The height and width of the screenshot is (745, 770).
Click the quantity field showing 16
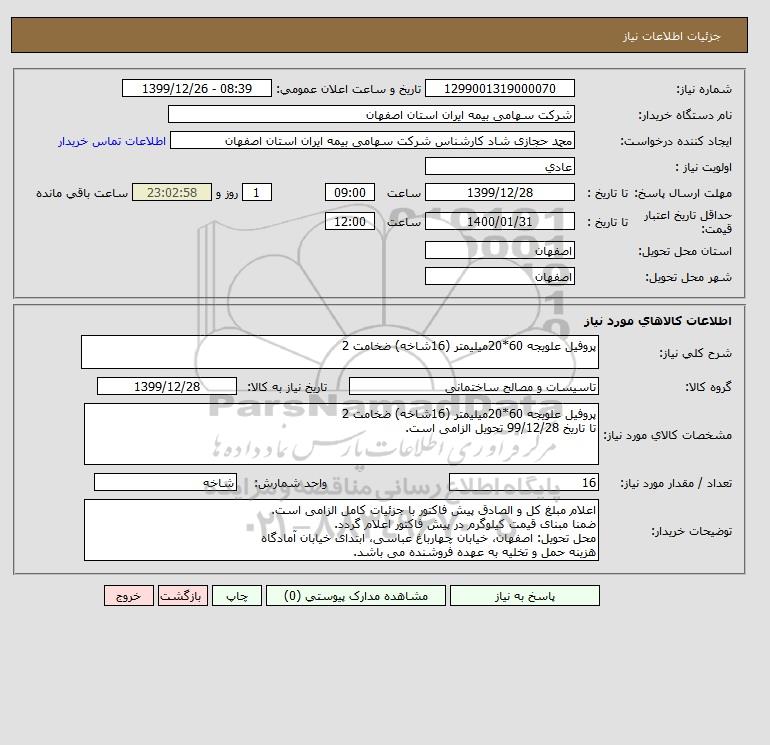coord(523,482)
